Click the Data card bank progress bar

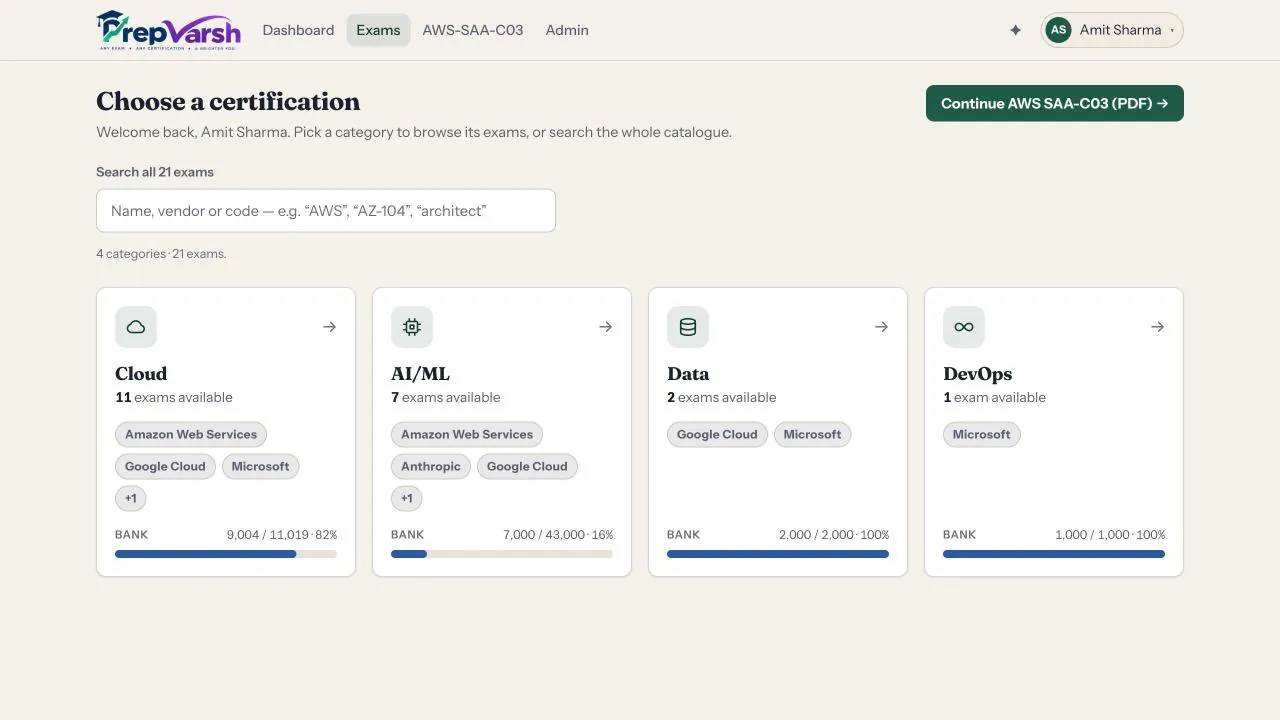click(x=778, y=554)
